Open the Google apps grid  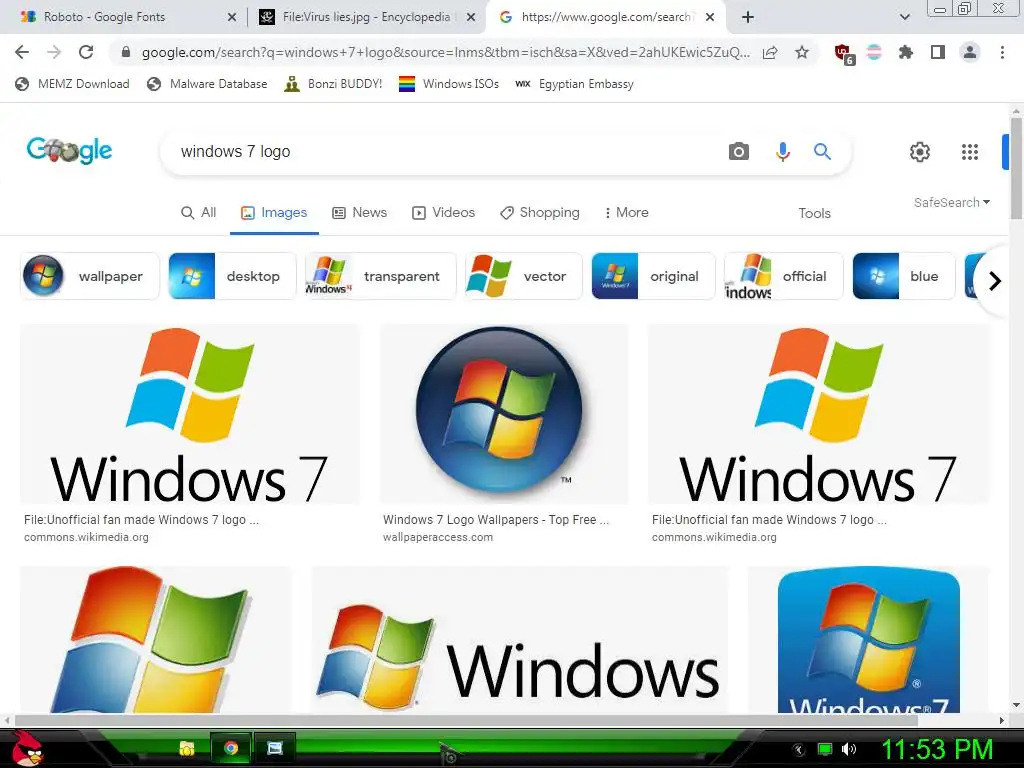pyautogui.click(x=970, y=152)
